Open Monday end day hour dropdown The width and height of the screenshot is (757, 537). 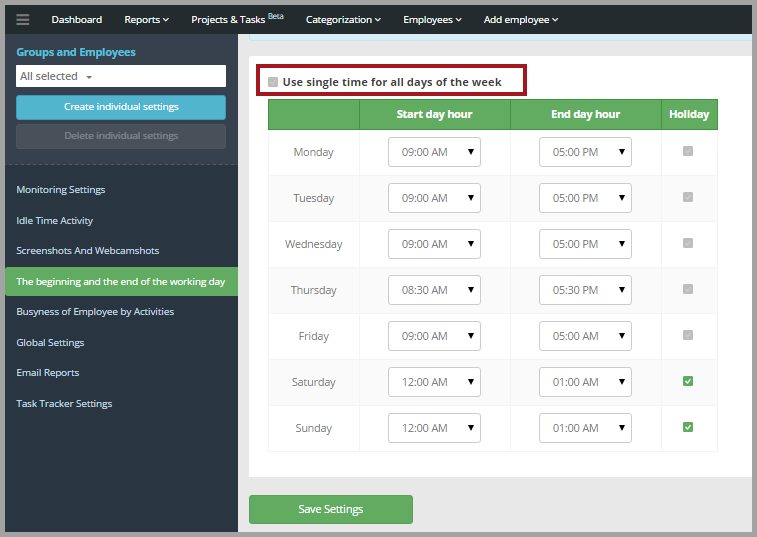tap(585, 152)
